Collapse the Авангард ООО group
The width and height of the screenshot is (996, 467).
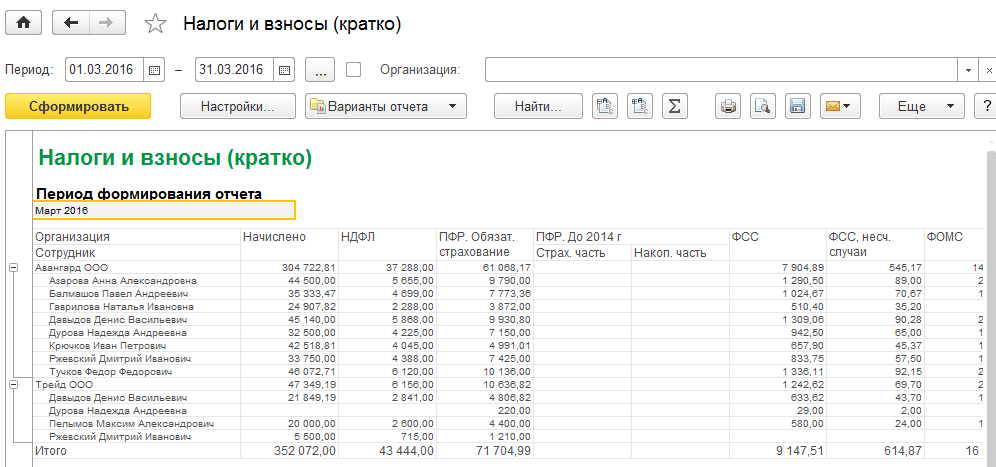13,268
